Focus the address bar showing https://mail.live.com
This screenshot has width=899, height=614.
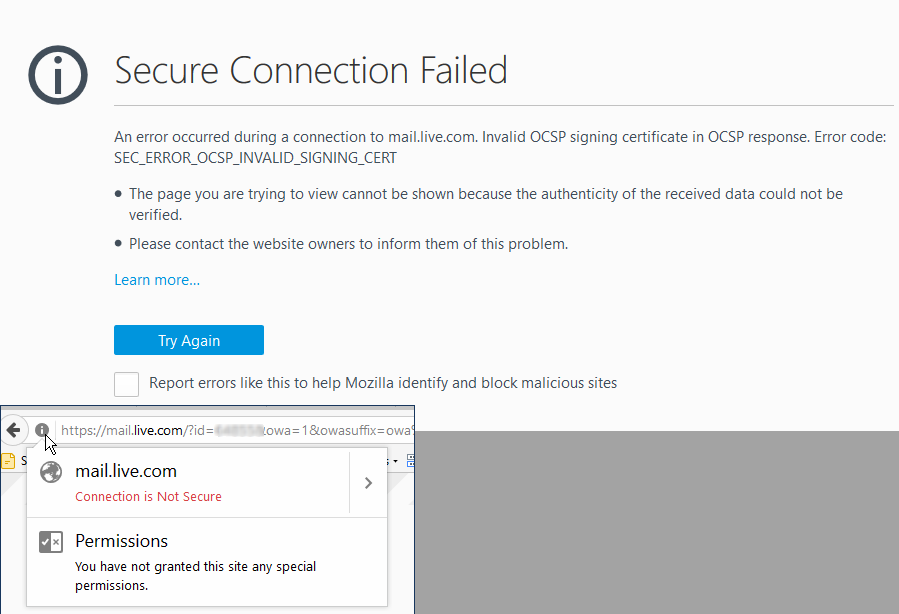235,430
